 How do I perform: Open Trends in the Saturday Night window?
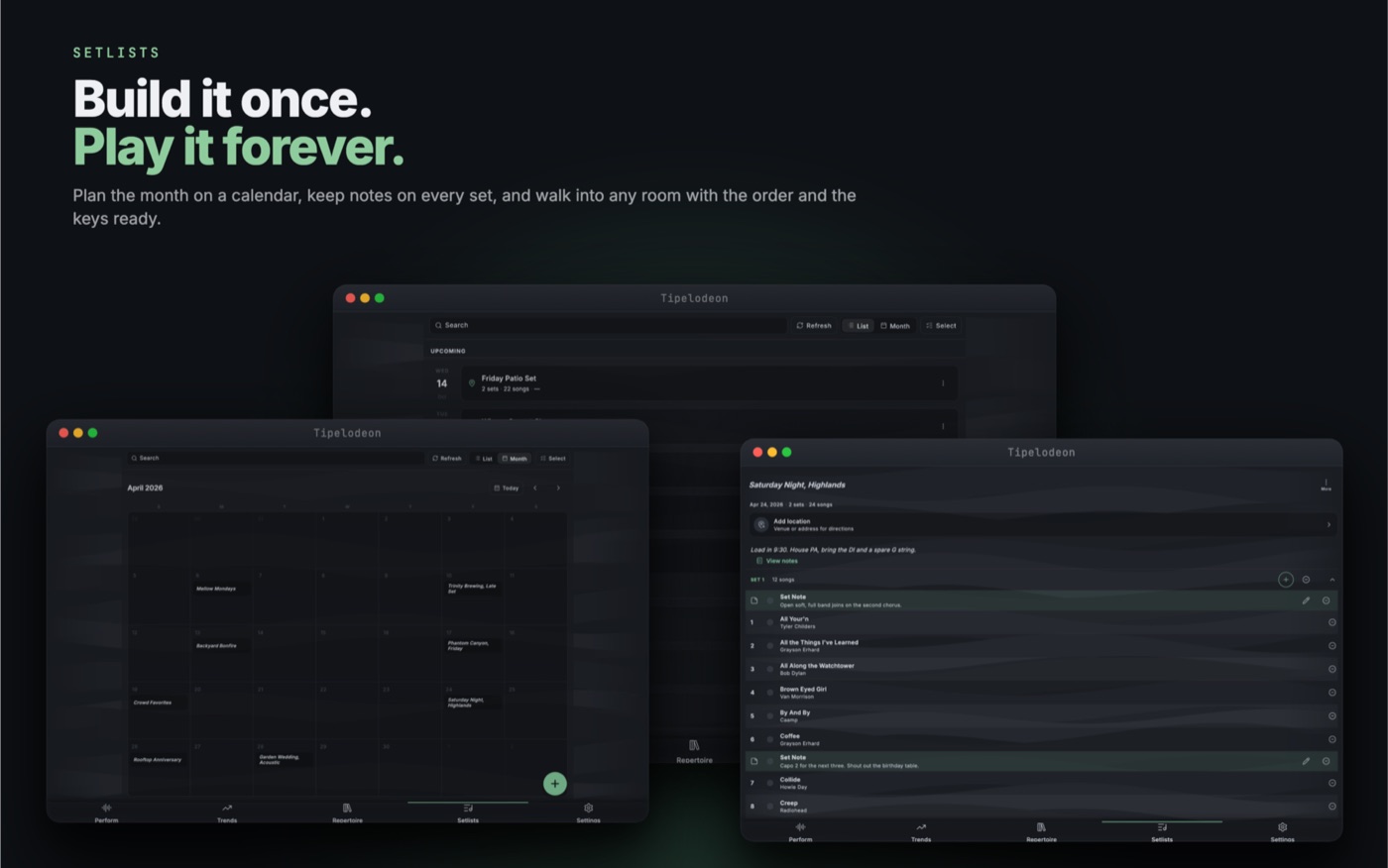pyautogui.click(x=921, y=831)
